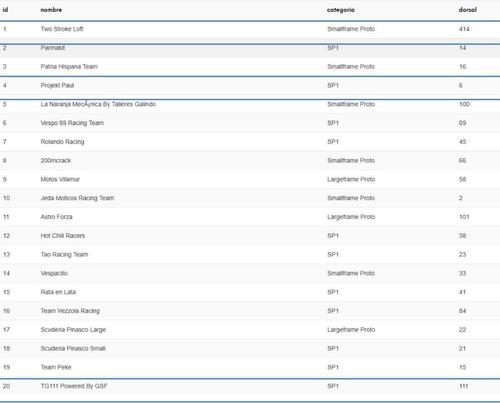The image size is (500, 403).
Task: Click 'Patria Hispana Team' name cell
Action: pyautogui.click(x=69, y=67)
